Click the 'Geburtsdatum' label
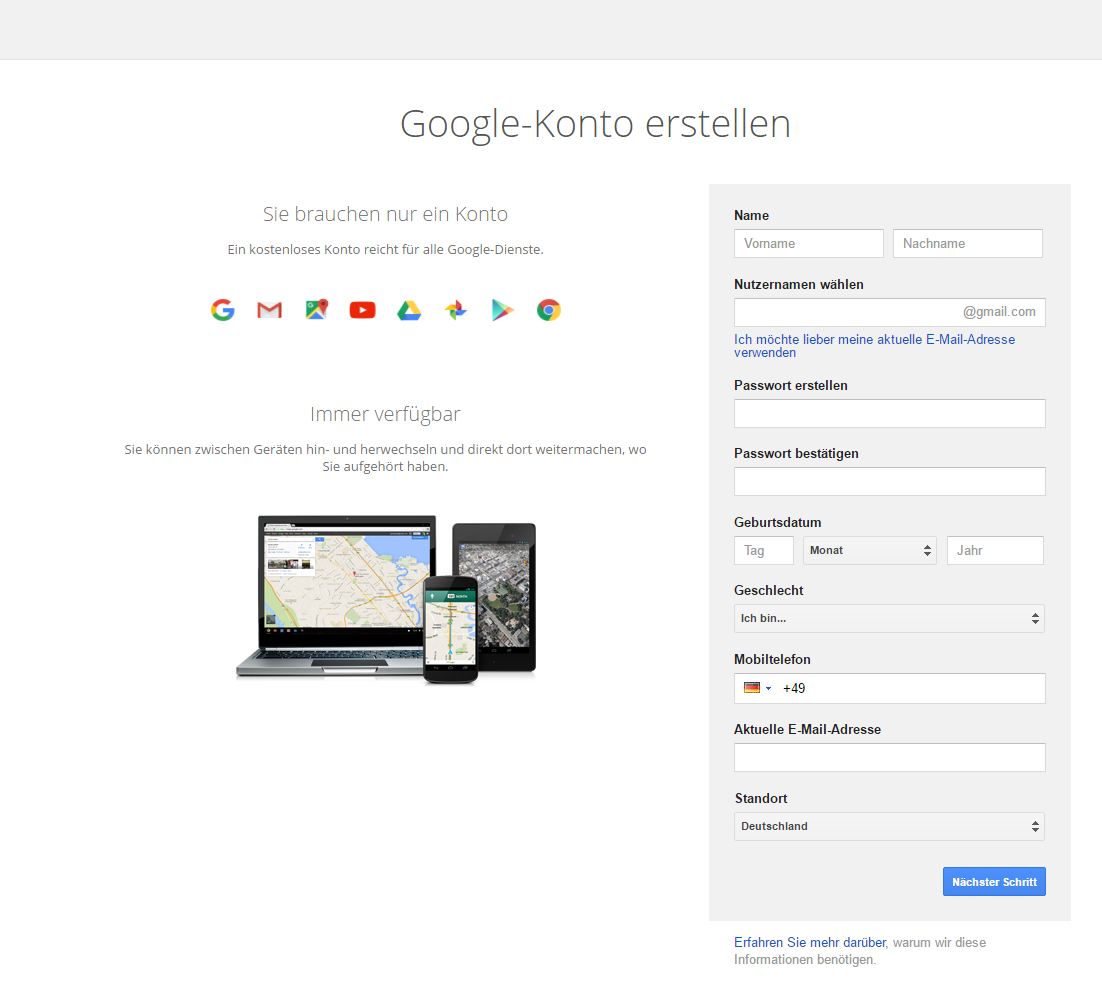Image resolution: width=1102 pixels, height=982 pixels. click(x=777, y=522)
